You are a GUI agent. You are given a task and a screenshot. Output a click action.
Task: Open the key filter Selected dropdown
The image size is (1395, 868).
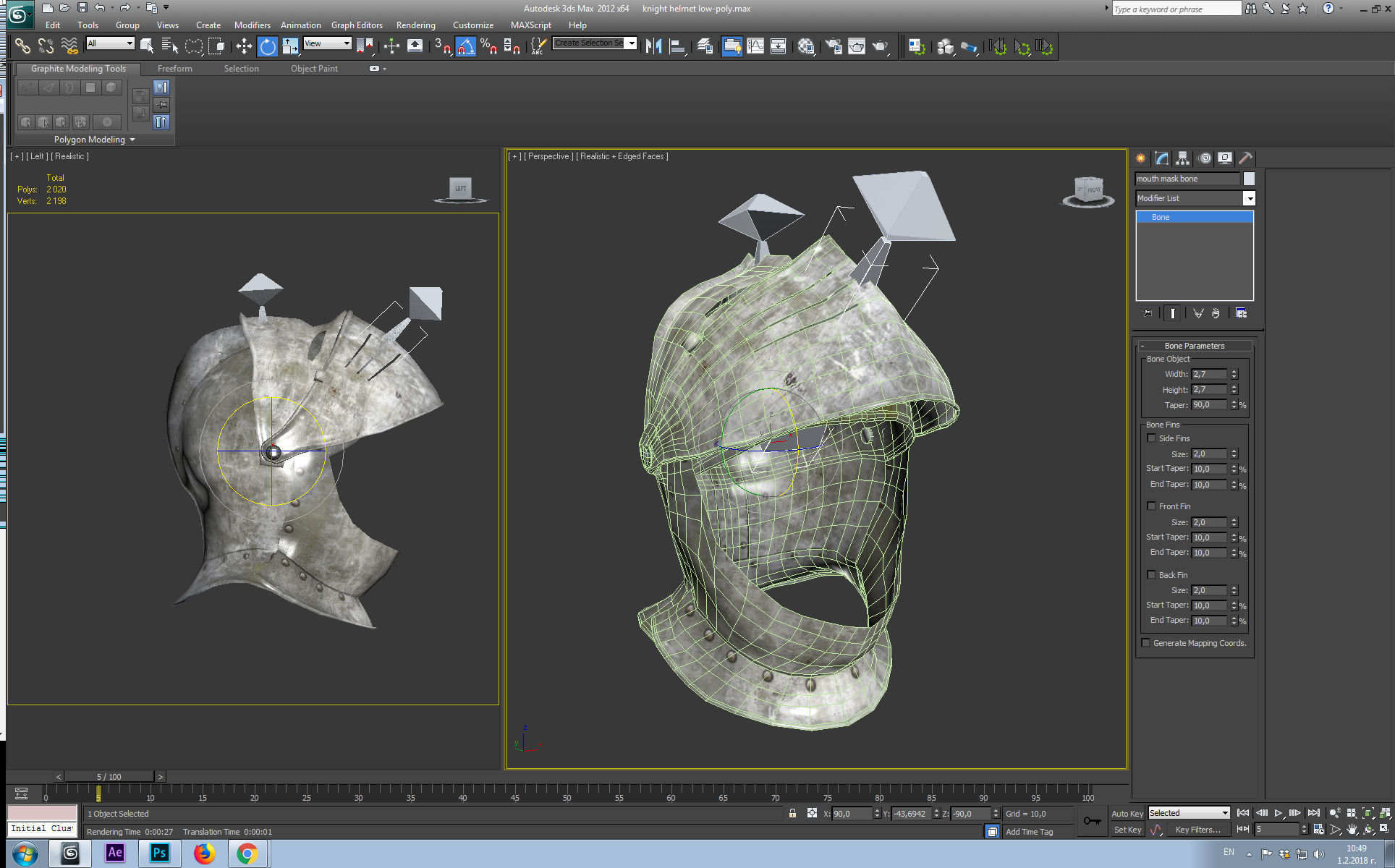1189,813
